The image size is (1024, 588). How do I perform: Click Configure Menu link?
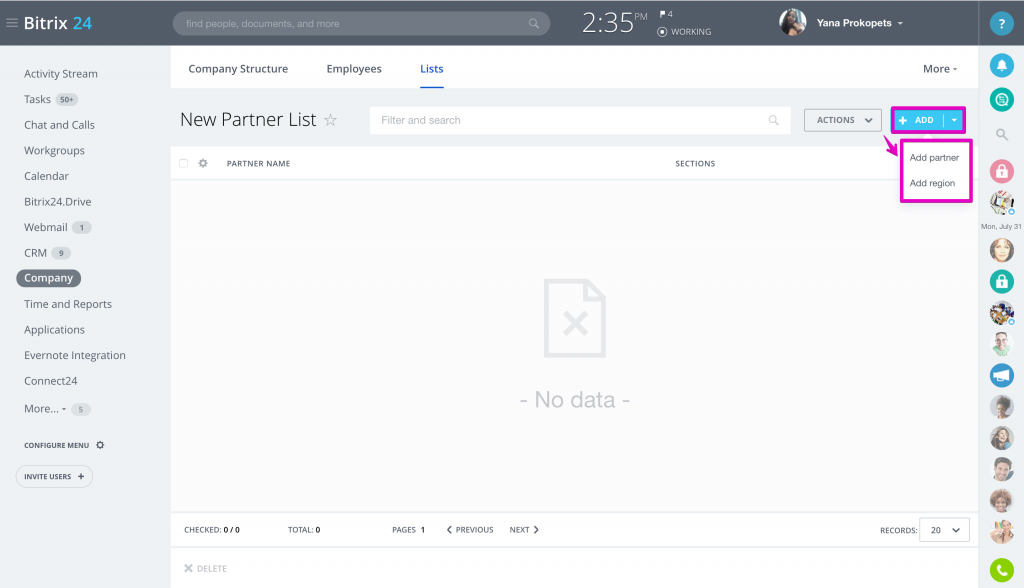[57, 445]
